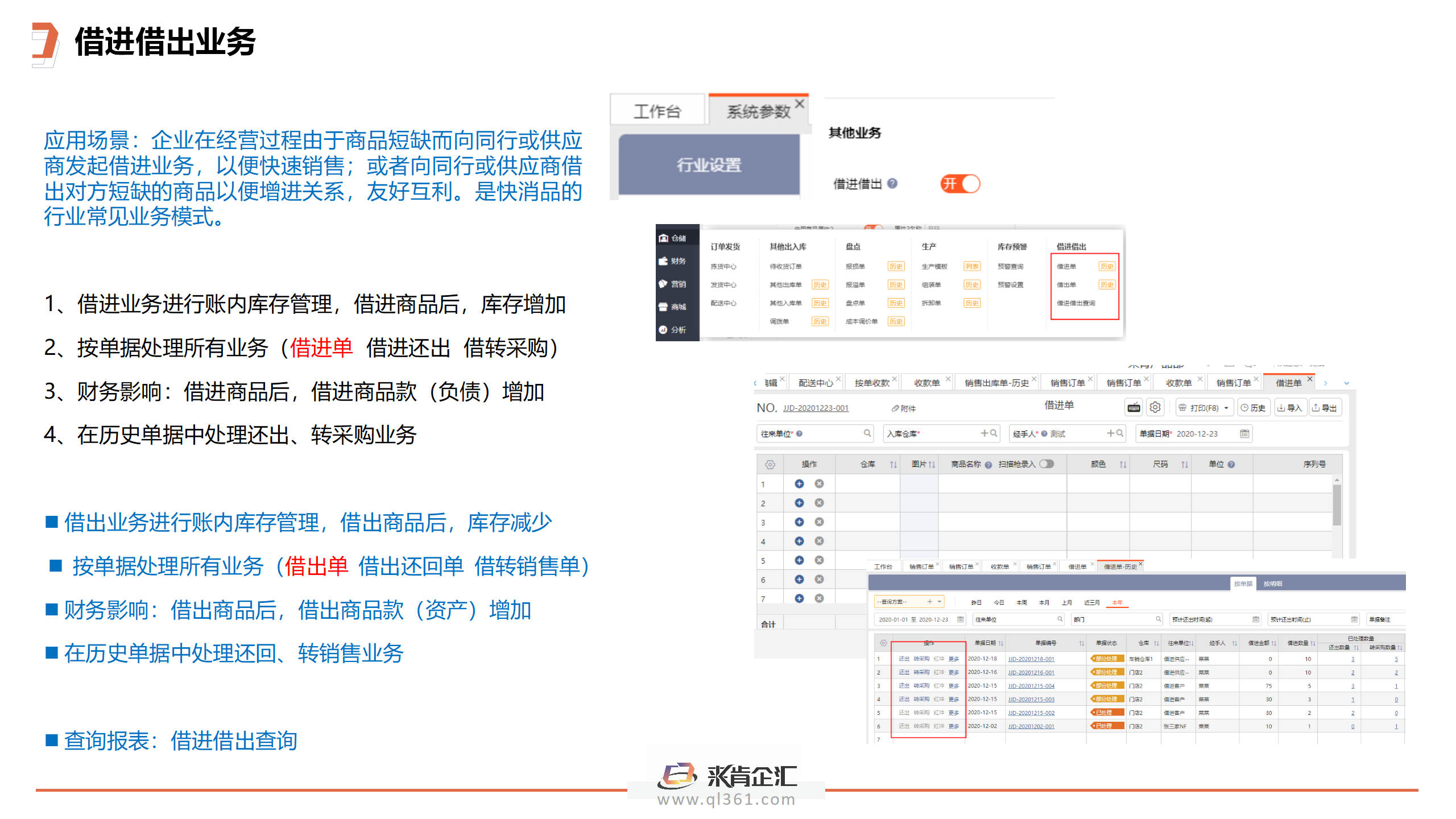Delete row 4 with the x icon
This screenshot has height=819, width=1456.
pyautogui.click(x=819, y=541)
